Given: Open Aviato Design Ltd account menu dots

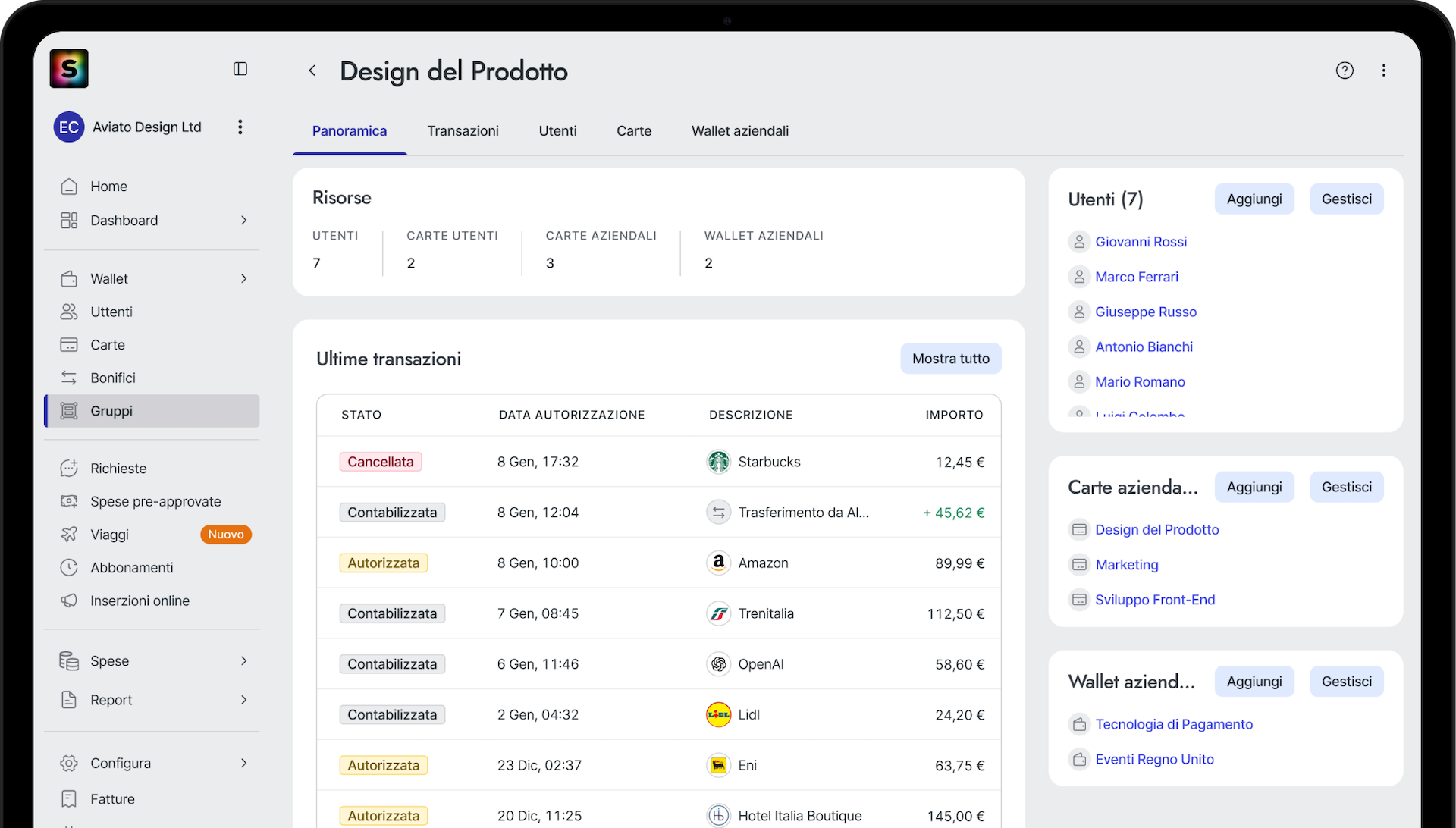Looking at the screenshot, I should coord(240,127).
